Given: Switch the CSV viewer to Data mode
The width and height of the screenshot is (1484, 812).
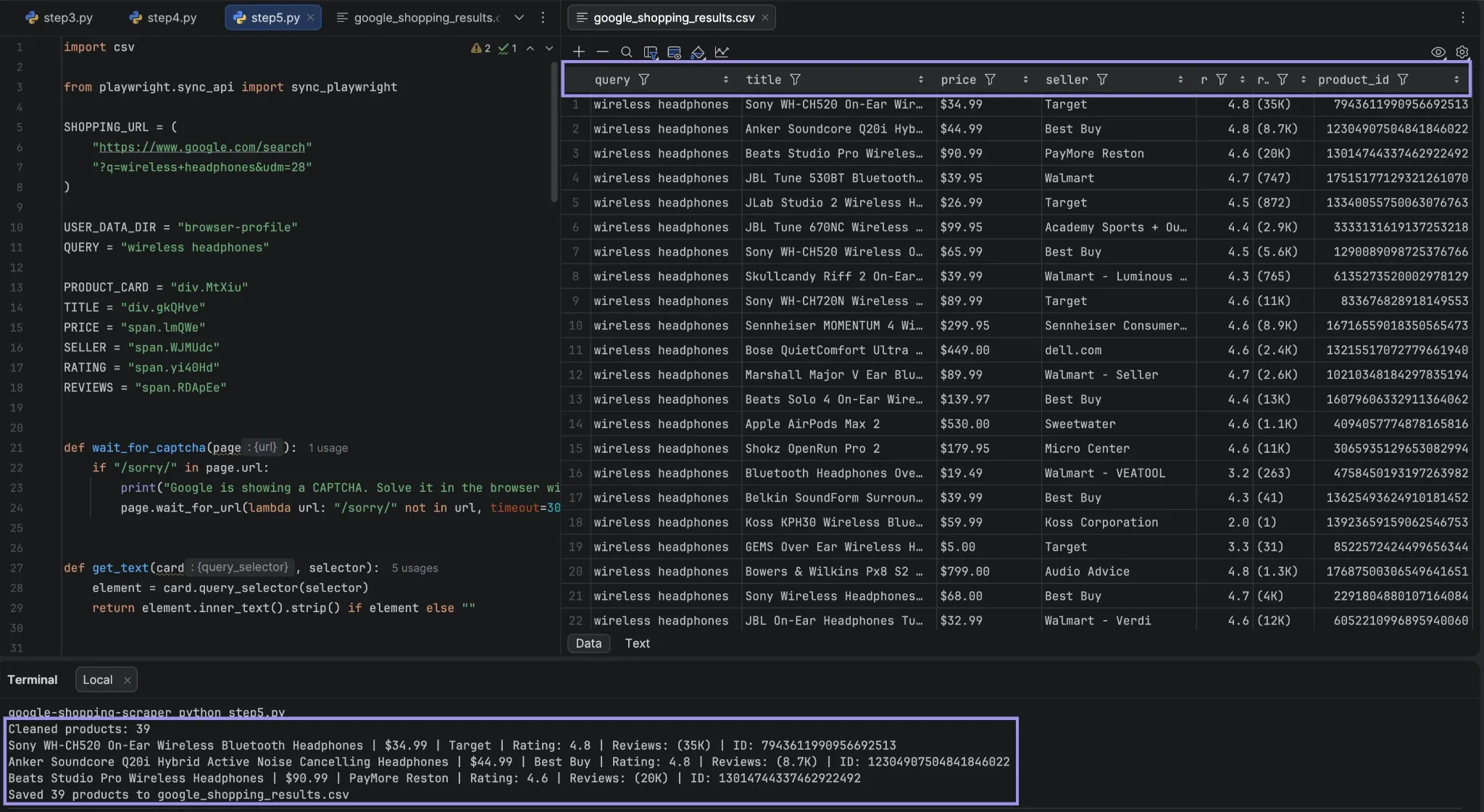Looking at the screenshot, I should 588,643.
